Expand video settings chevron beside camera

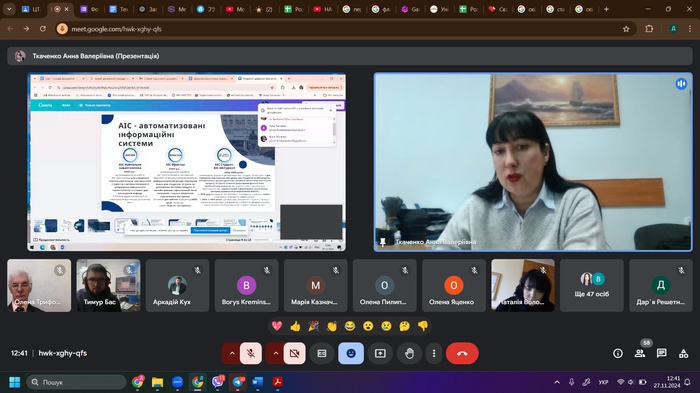[x=275, y=353]
